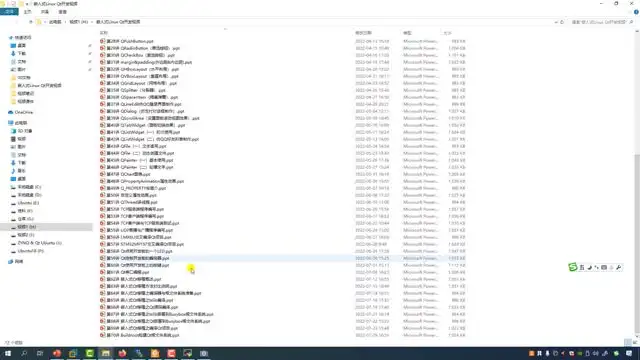
Task: Select file 第44讲 QFile (二) ppt
Action: point(140,153)
